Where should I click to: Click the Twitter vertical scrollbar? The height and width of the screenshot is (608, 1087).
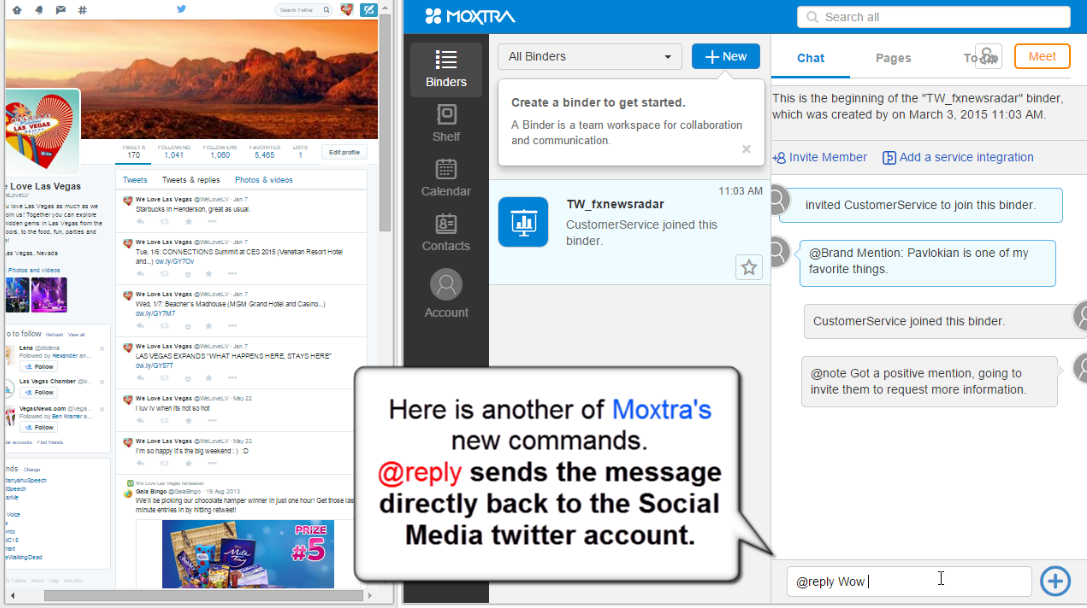385,123
